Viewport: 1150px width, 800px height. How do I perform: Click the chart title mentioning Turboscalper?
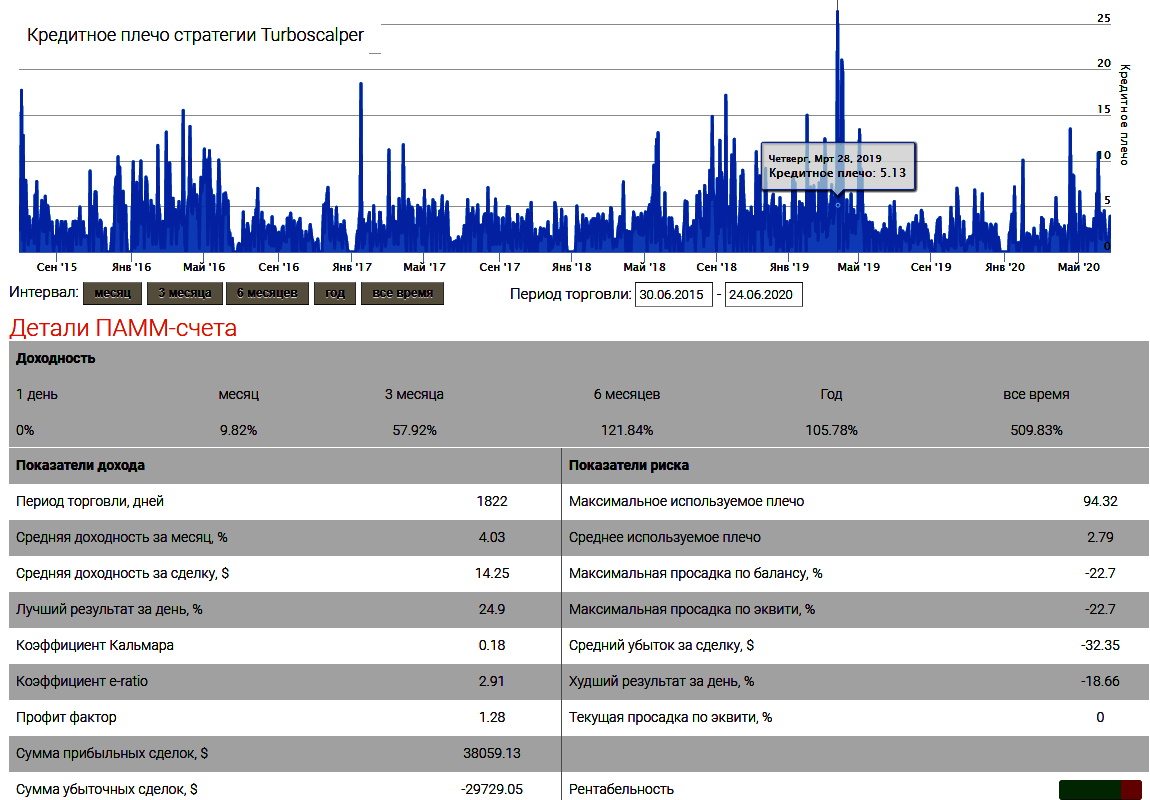click(x=195, y=35)
